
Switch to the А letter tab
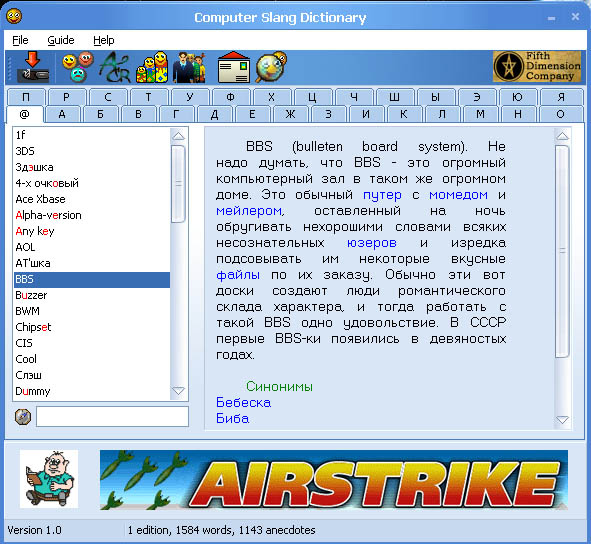pos(62,114)
